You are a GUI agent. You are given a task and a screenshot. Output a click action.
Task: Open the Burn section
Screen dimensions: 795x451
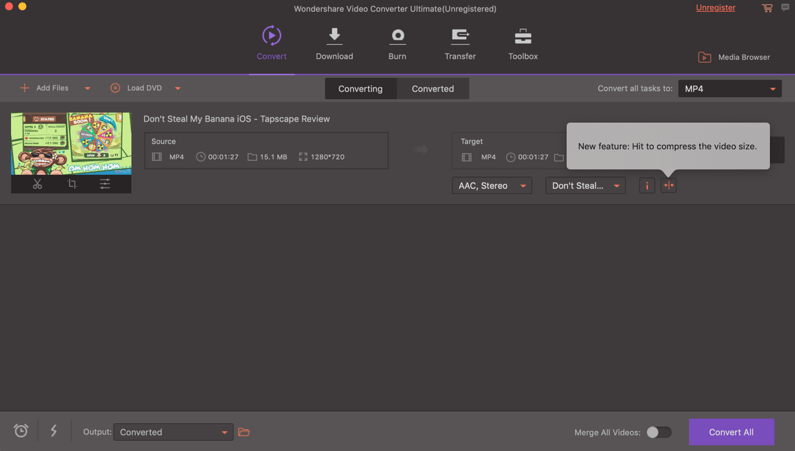click(397, 44)
